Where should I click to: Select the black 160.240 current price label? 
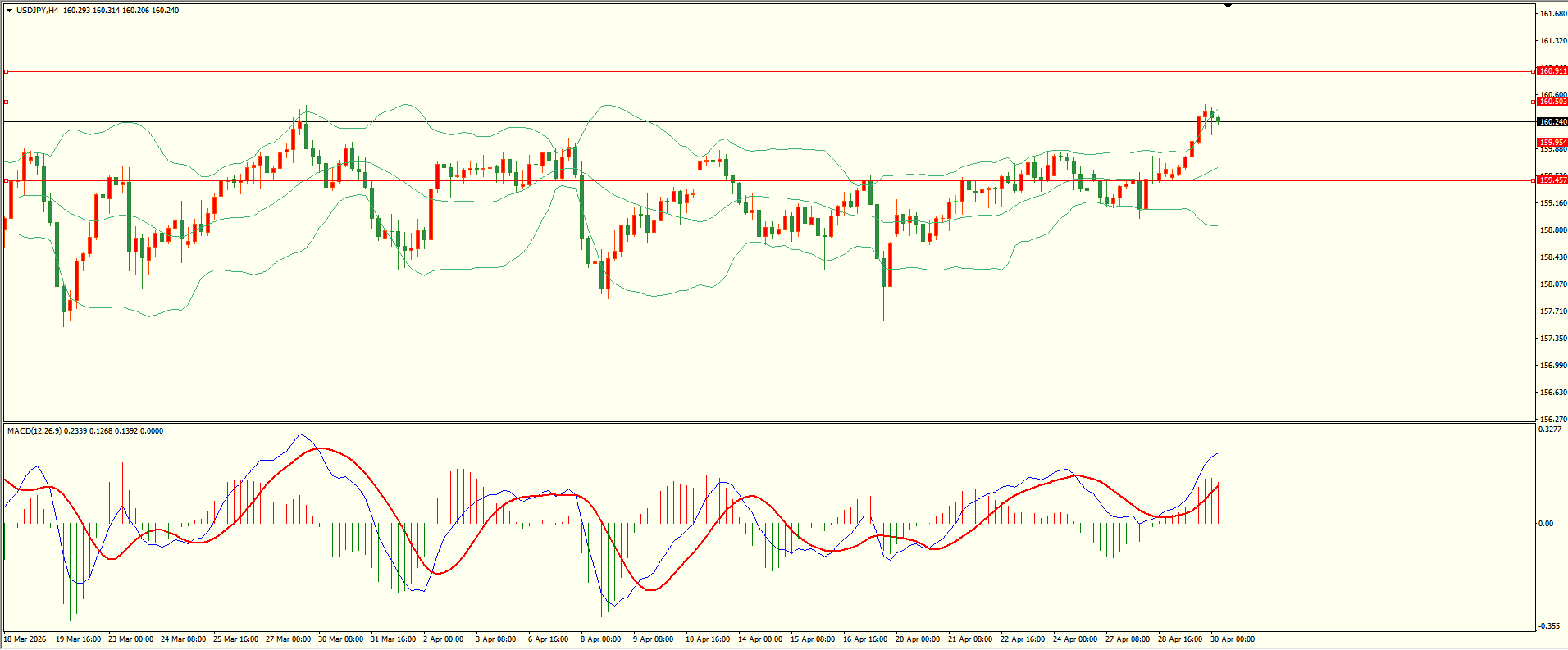tap(1552, 122)
